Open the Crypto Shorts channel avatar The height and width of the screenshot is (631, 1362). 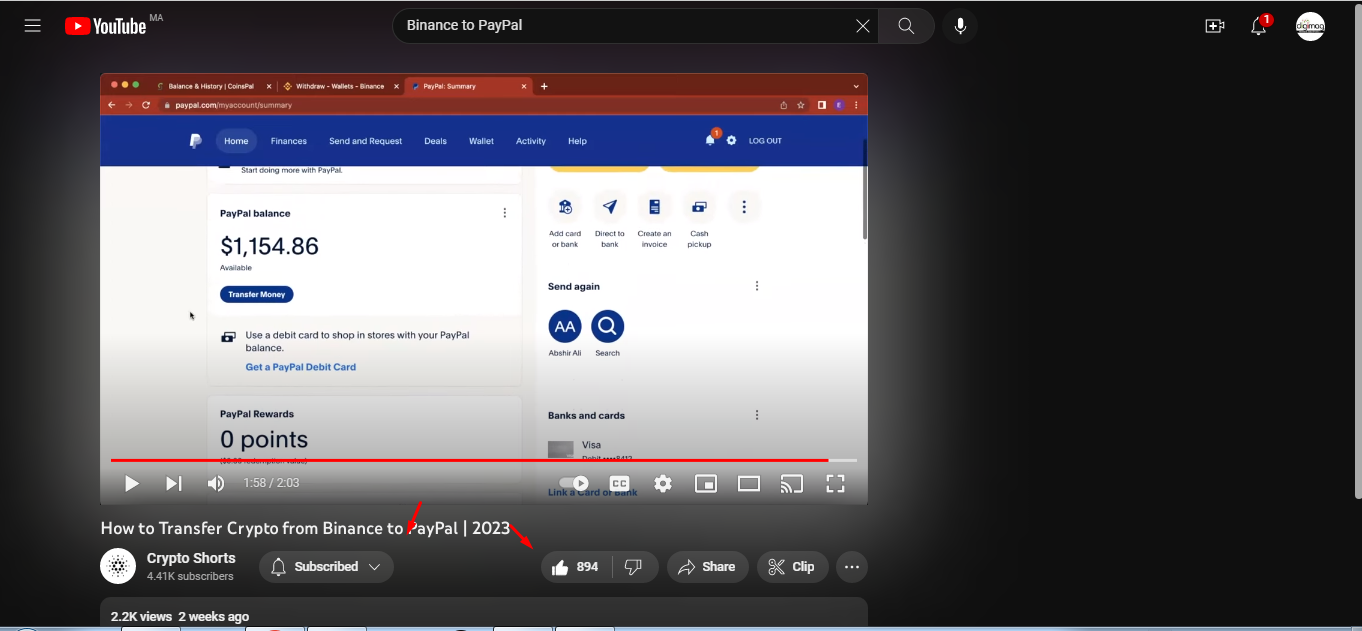point(118,566)
